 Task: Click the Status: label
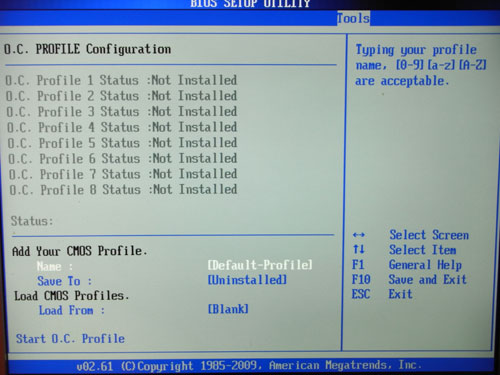coord(32,221)
